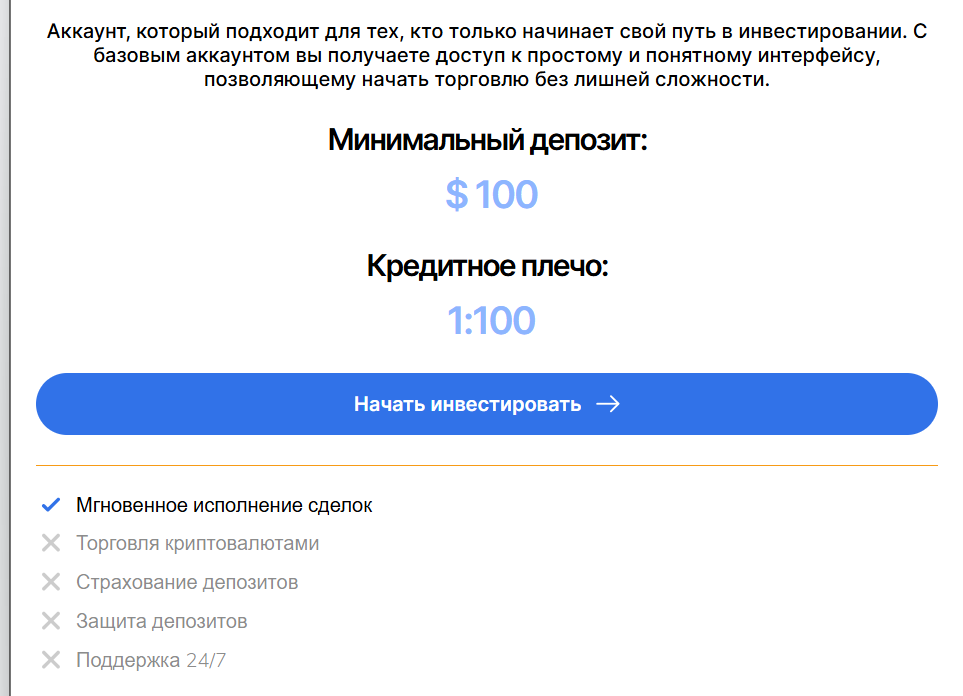The width and height of the screenshot is (963, 696).
Task: Click the X icon beside Торговля криптовалютами
Action: (50, 543)
